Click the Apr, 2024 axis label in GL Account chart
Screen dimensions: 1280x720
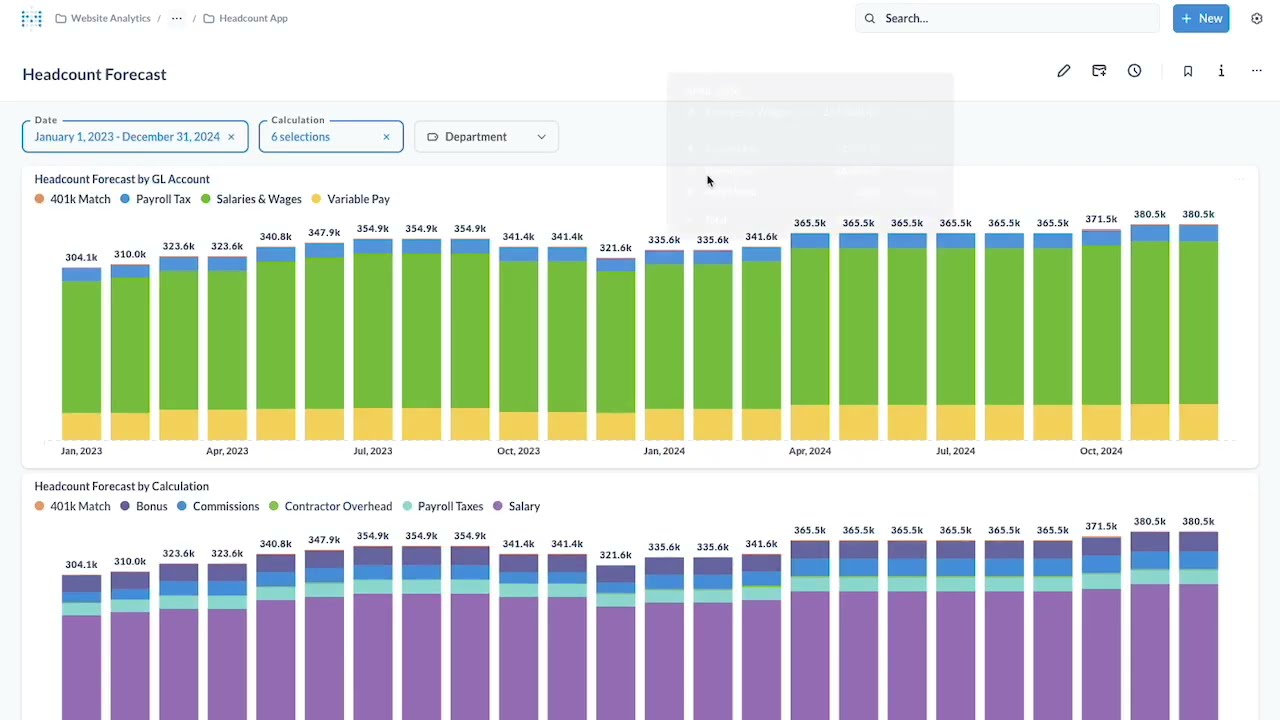(x=810, y=451)
